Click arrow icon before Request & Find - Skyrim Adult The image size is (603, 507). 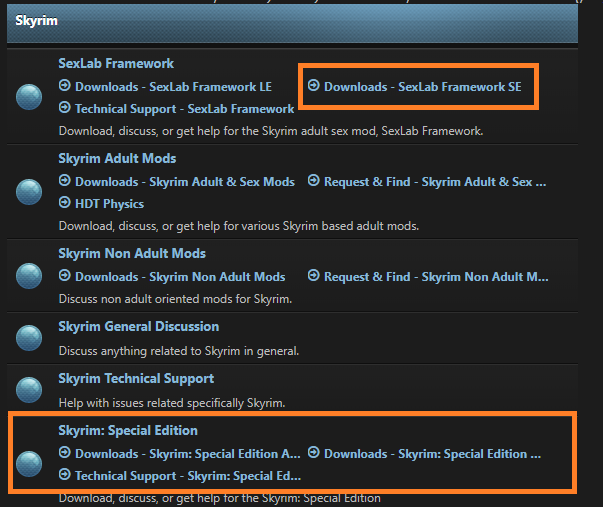pyautogui.click(x=313, y=180)
